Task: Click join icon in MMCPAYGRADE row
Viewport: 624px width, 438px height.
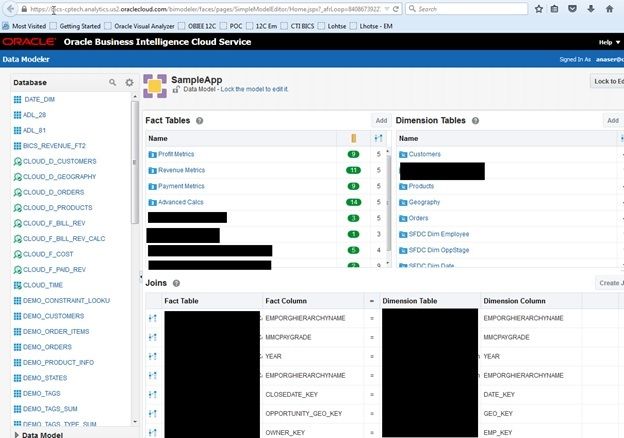Action: (152, 337)
